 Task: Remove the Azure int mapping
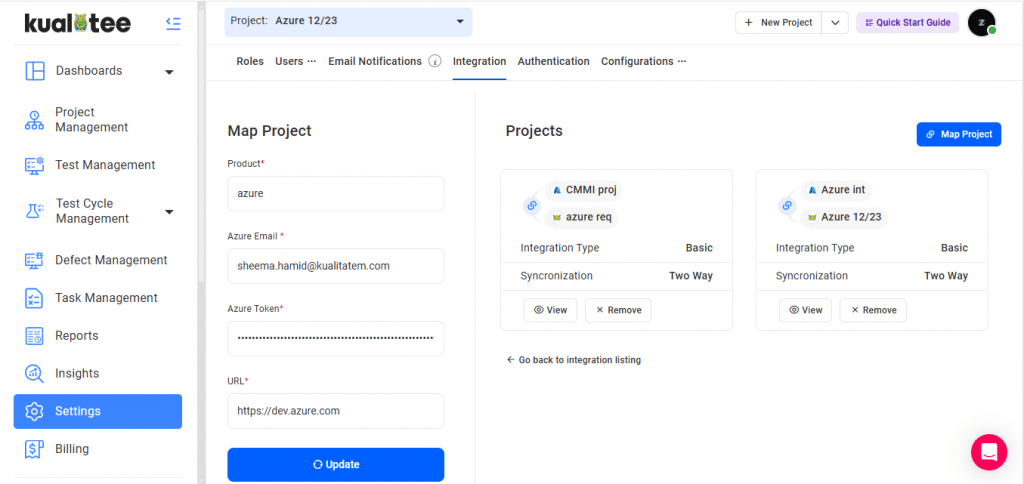(873, 310)
